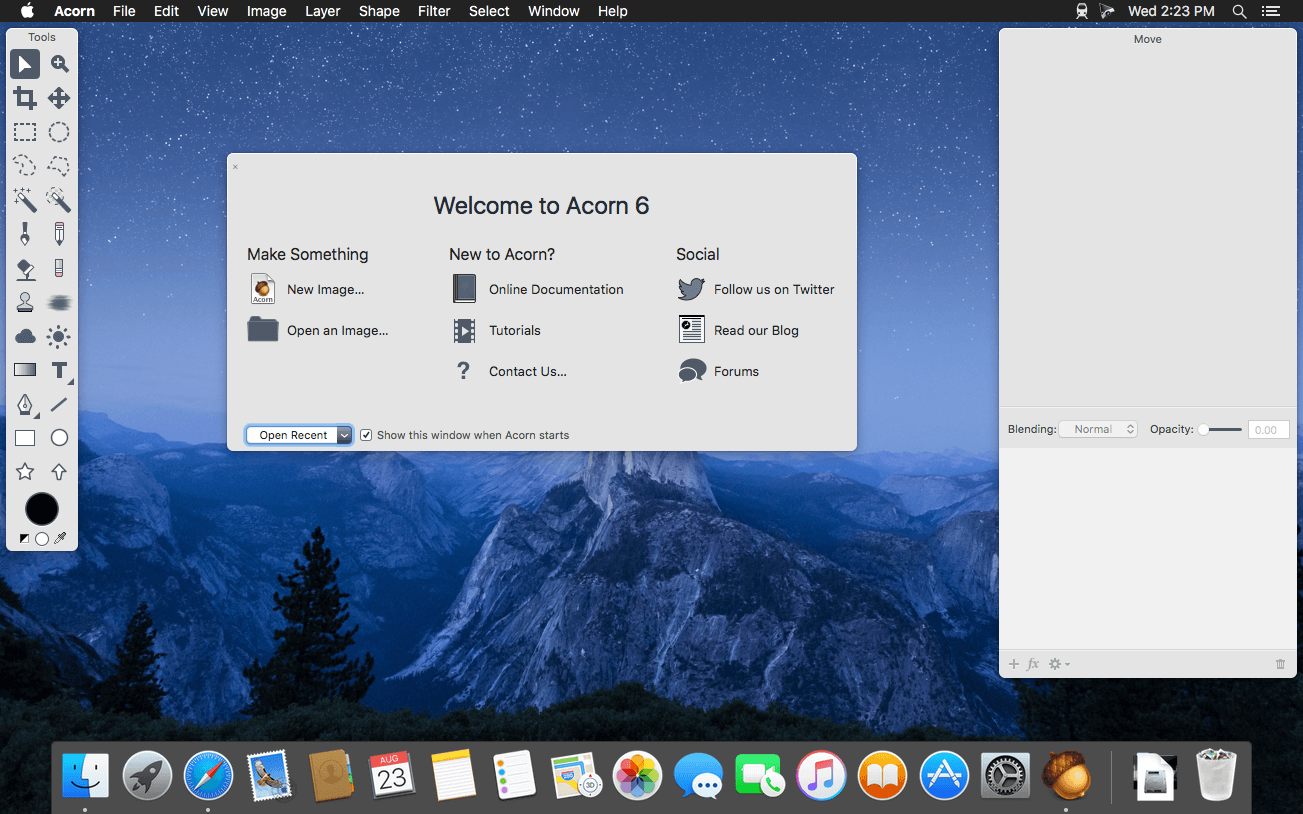
Task: Select the Clone Stamp tool
Action: [x=25, y=302]
